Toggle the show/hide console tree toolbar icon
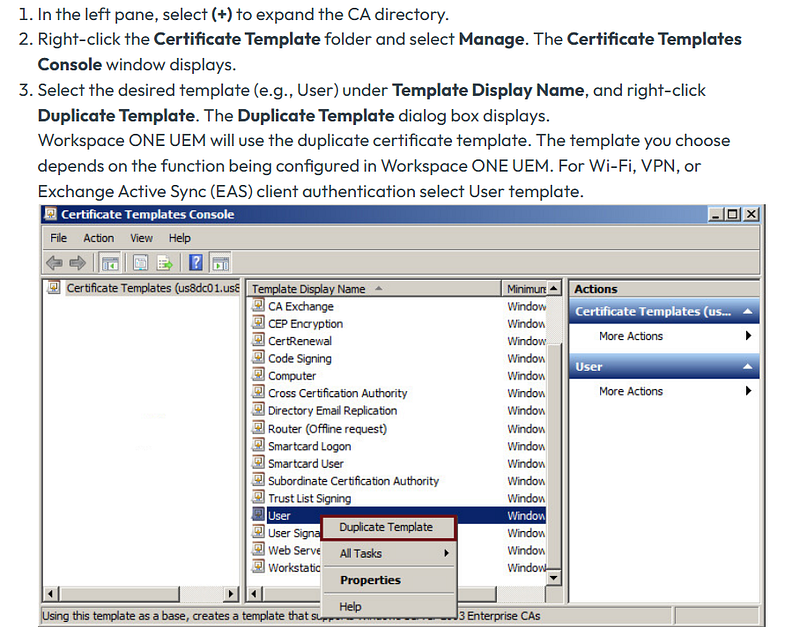800x627 pixels. click(110, 263)
